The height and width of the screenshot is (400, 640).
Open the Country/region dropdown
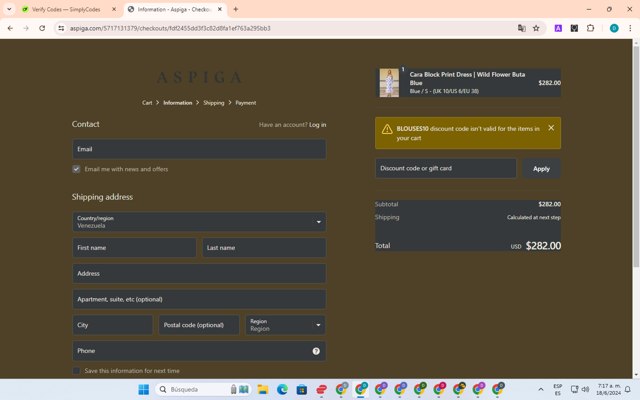pyautogui.click(x=199, y=222)
